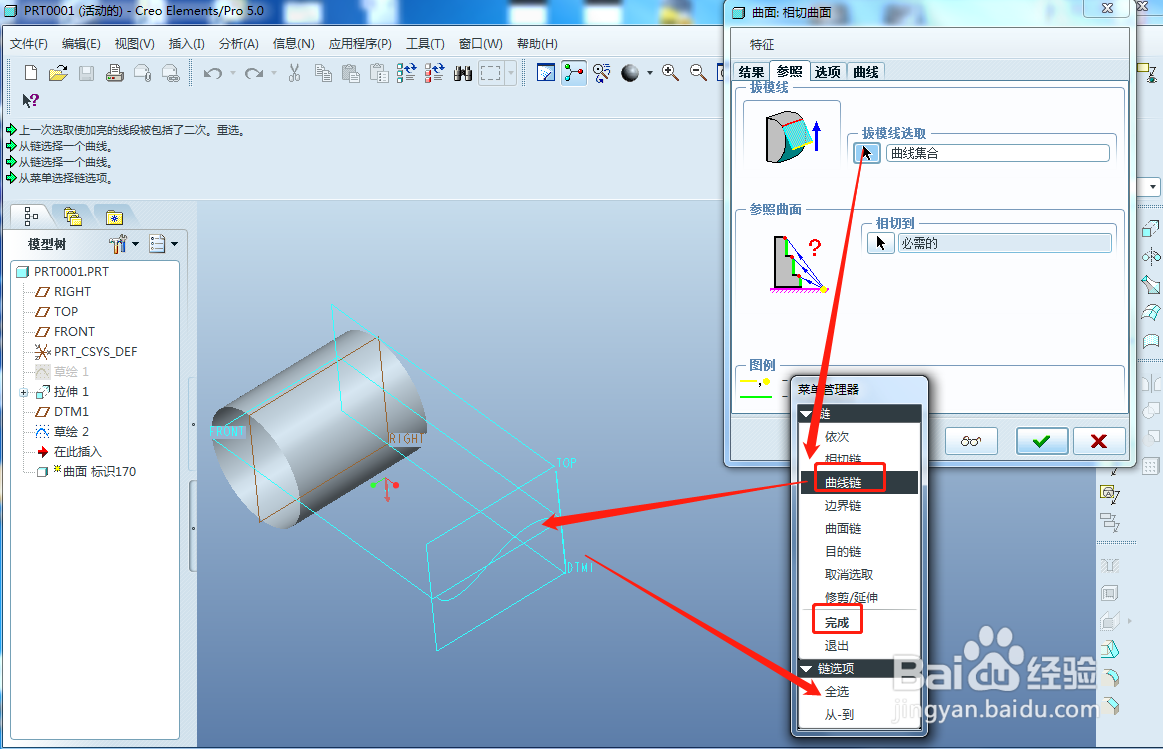
Task: Select the rectangular selection box tool
Action: [491, 73]
